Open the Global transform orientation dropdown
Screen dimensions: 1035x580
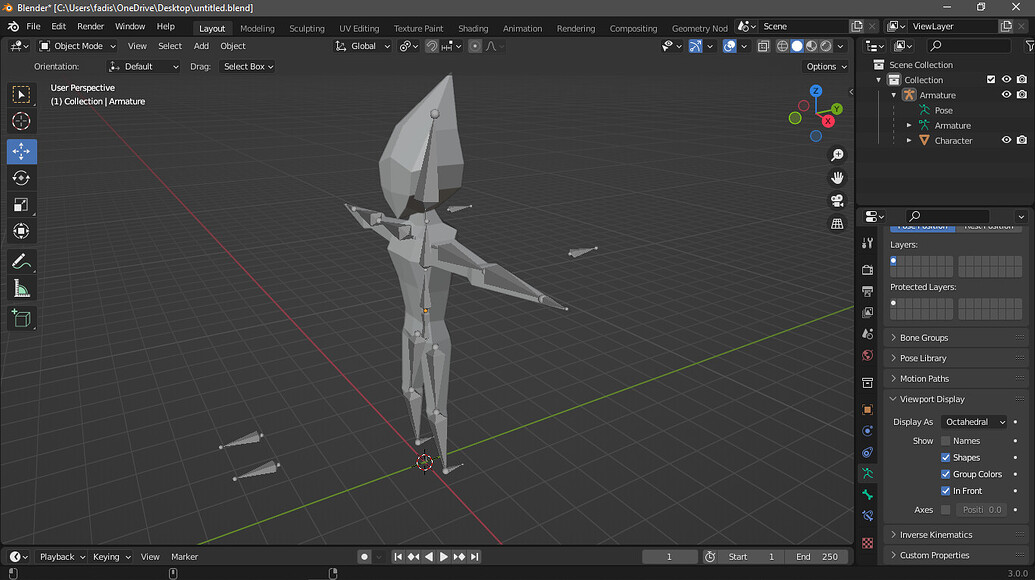click(x=363, y=46)
